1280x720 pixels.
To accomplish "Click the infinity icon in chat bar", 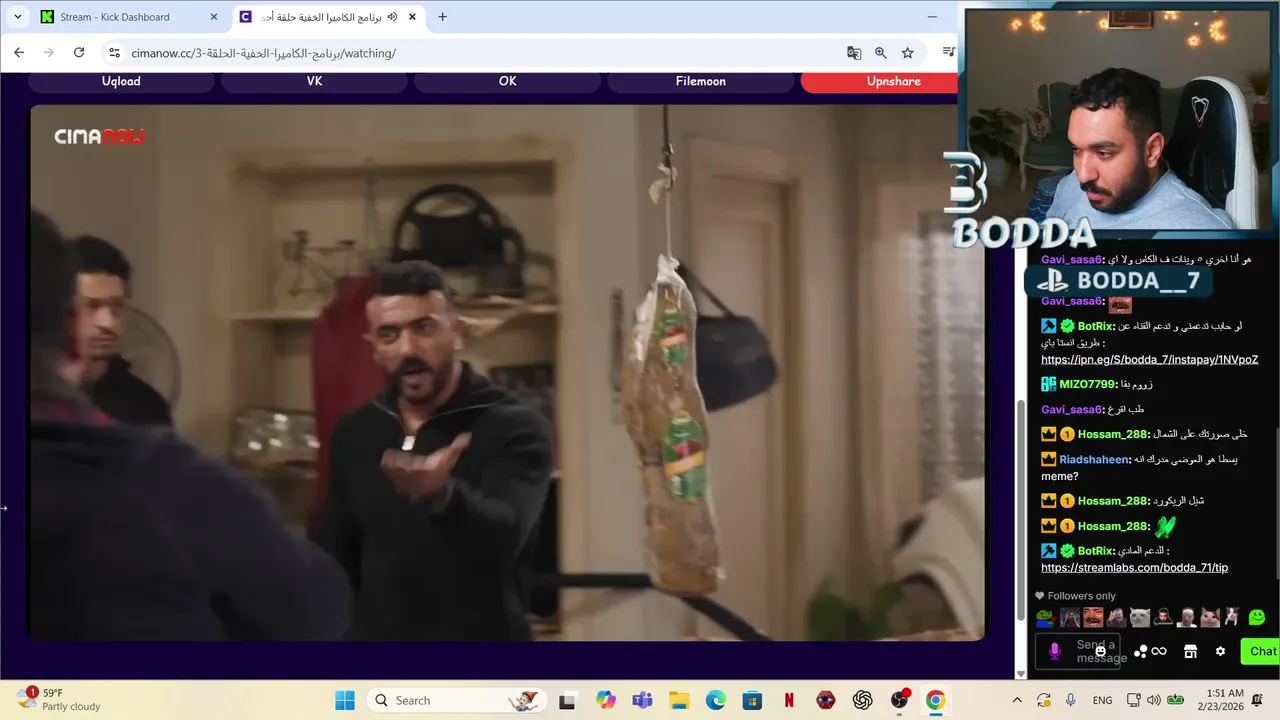I will coord(1159,651).
